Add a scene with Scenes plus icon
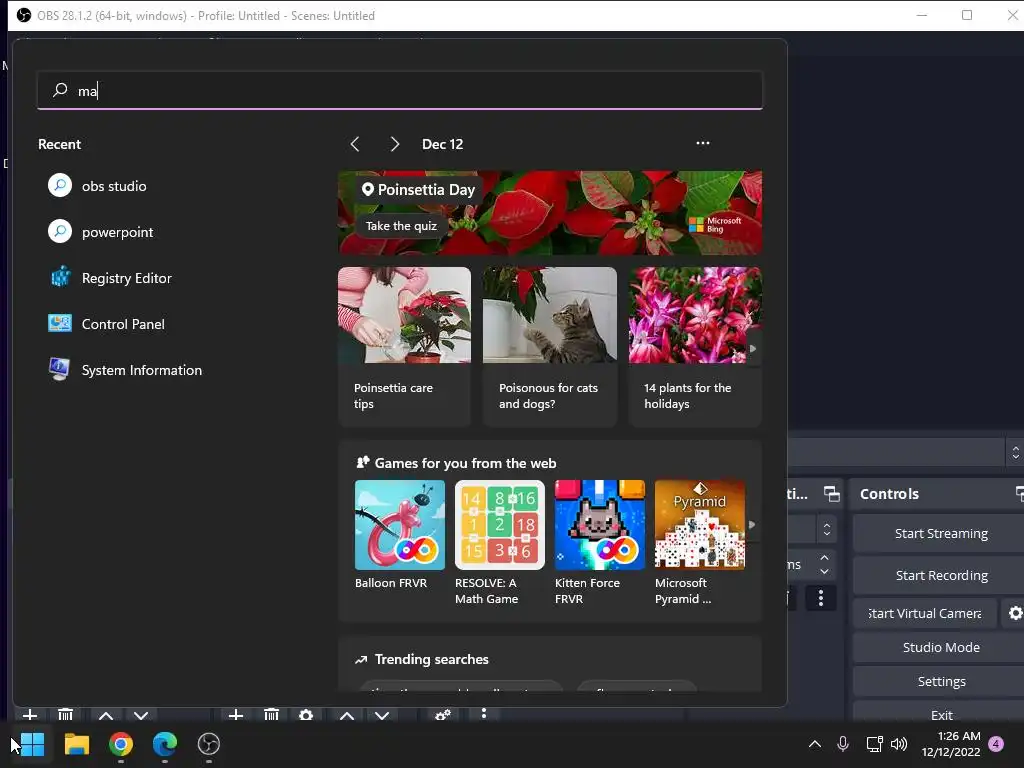The width and height of the screenshot is (1024, 768). click(30, 715)
